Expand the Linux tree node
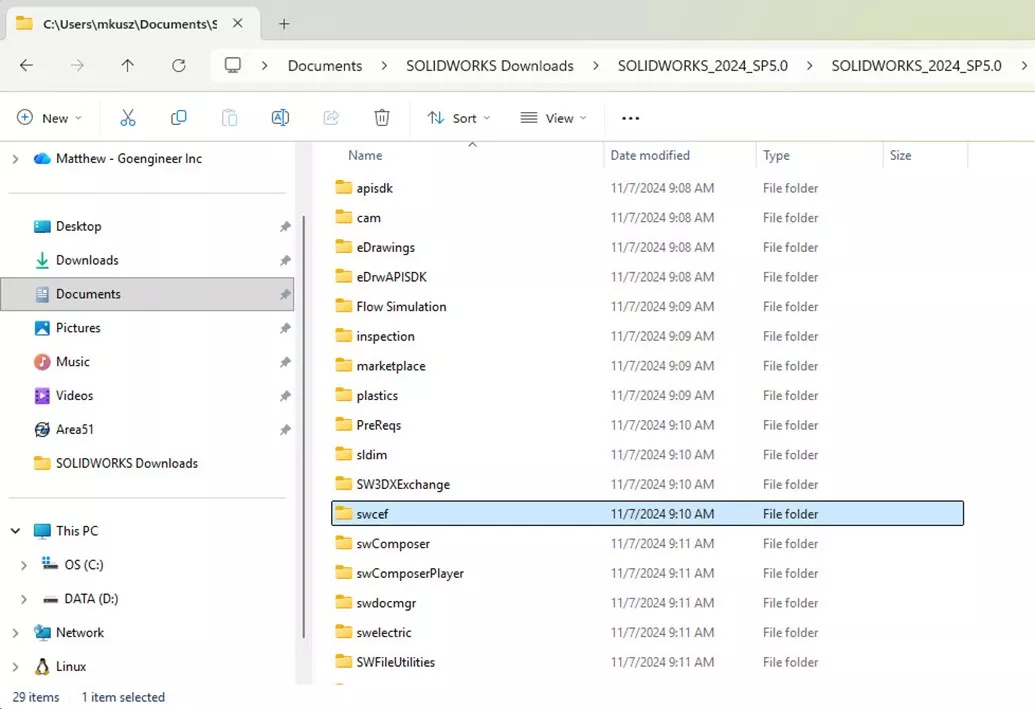The width and height of the screenshot is (1035, 709). coord(15,667)
